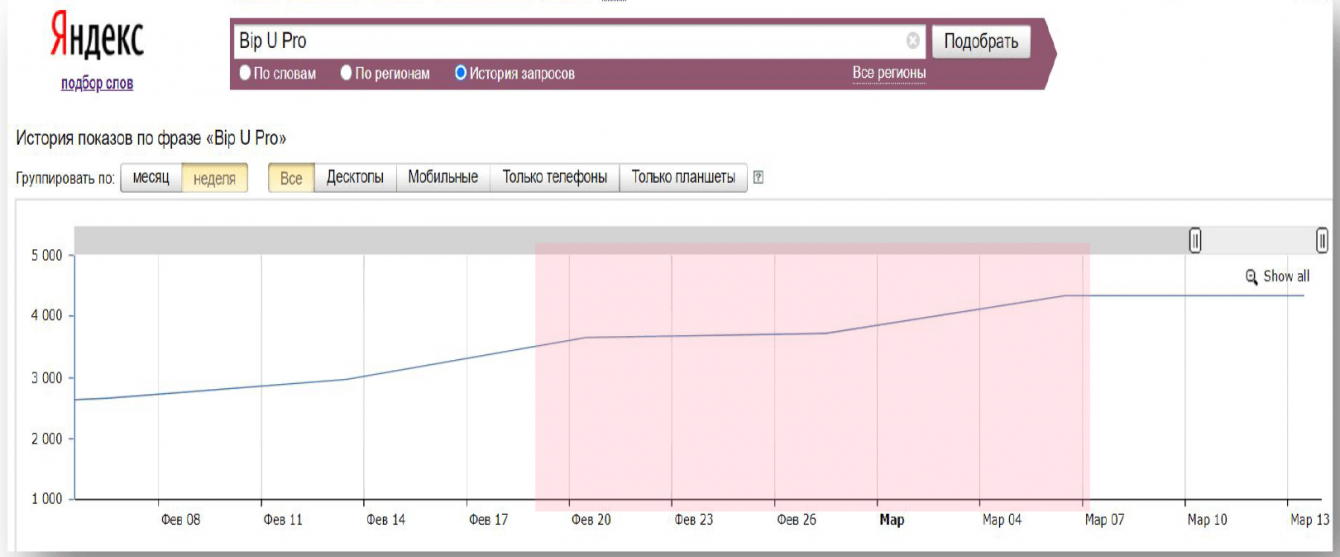Show Только телефоны data
This screenshot has width=1340, height=557.
point(554,178)
